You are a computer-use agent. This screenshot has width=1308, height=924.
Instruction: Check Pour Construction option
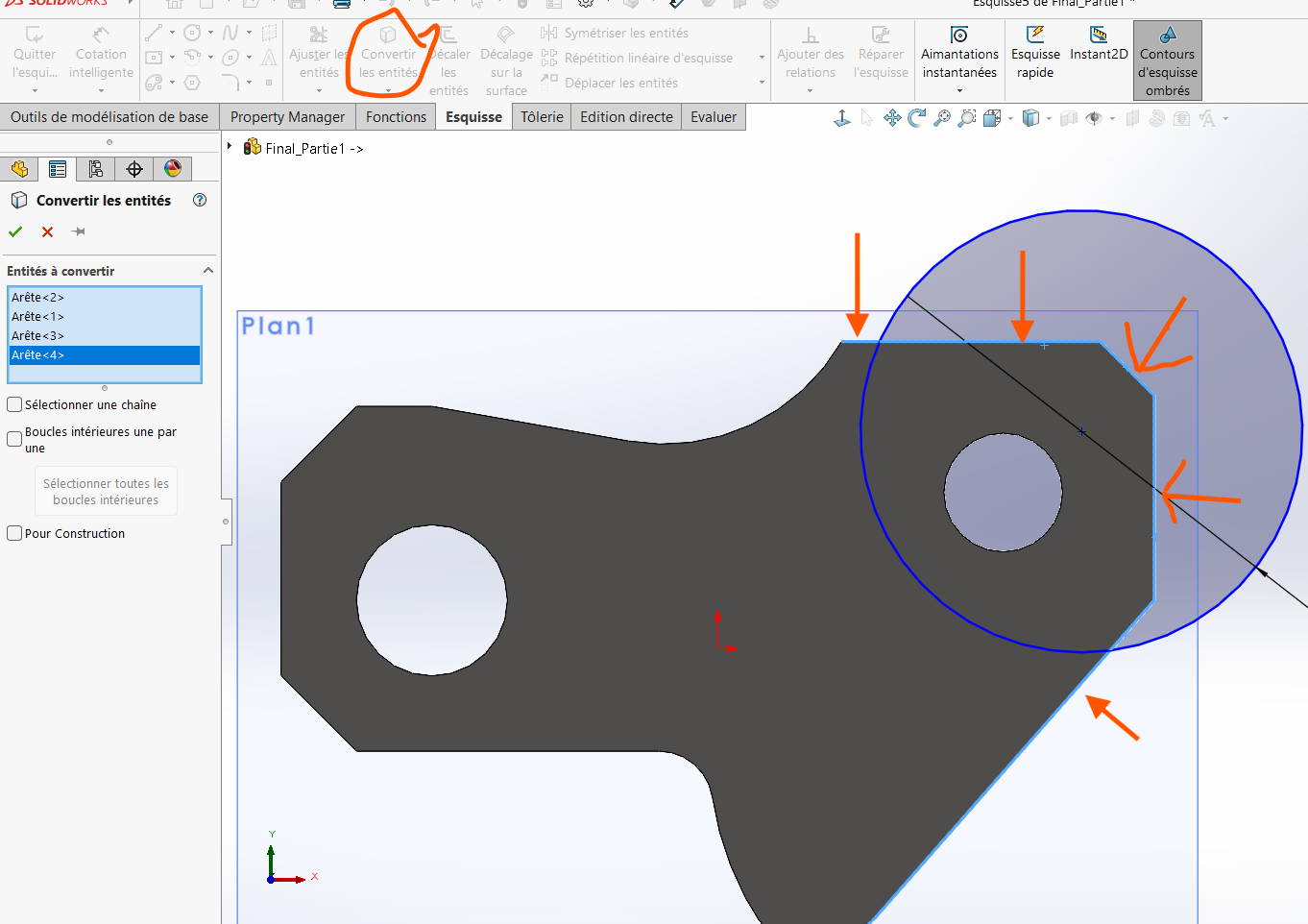(14, 533)
